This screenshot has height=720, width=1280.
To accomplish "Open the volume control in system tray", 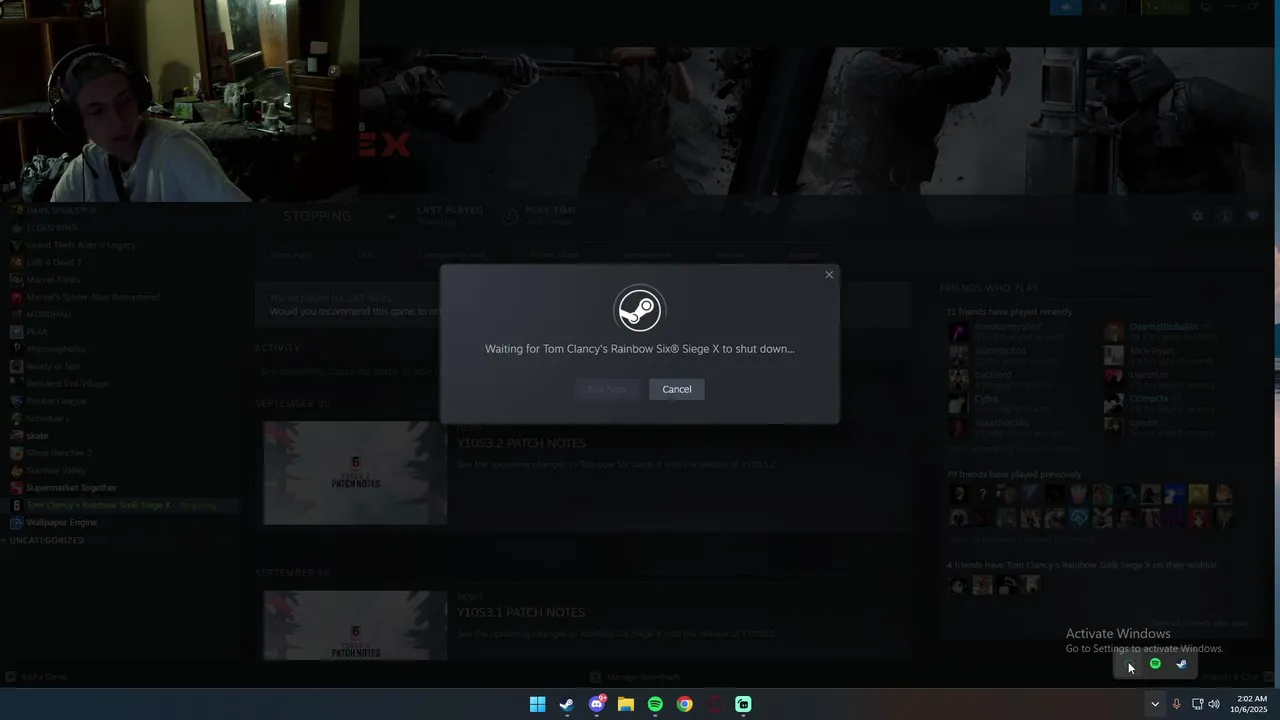I will pos(1214,704).
